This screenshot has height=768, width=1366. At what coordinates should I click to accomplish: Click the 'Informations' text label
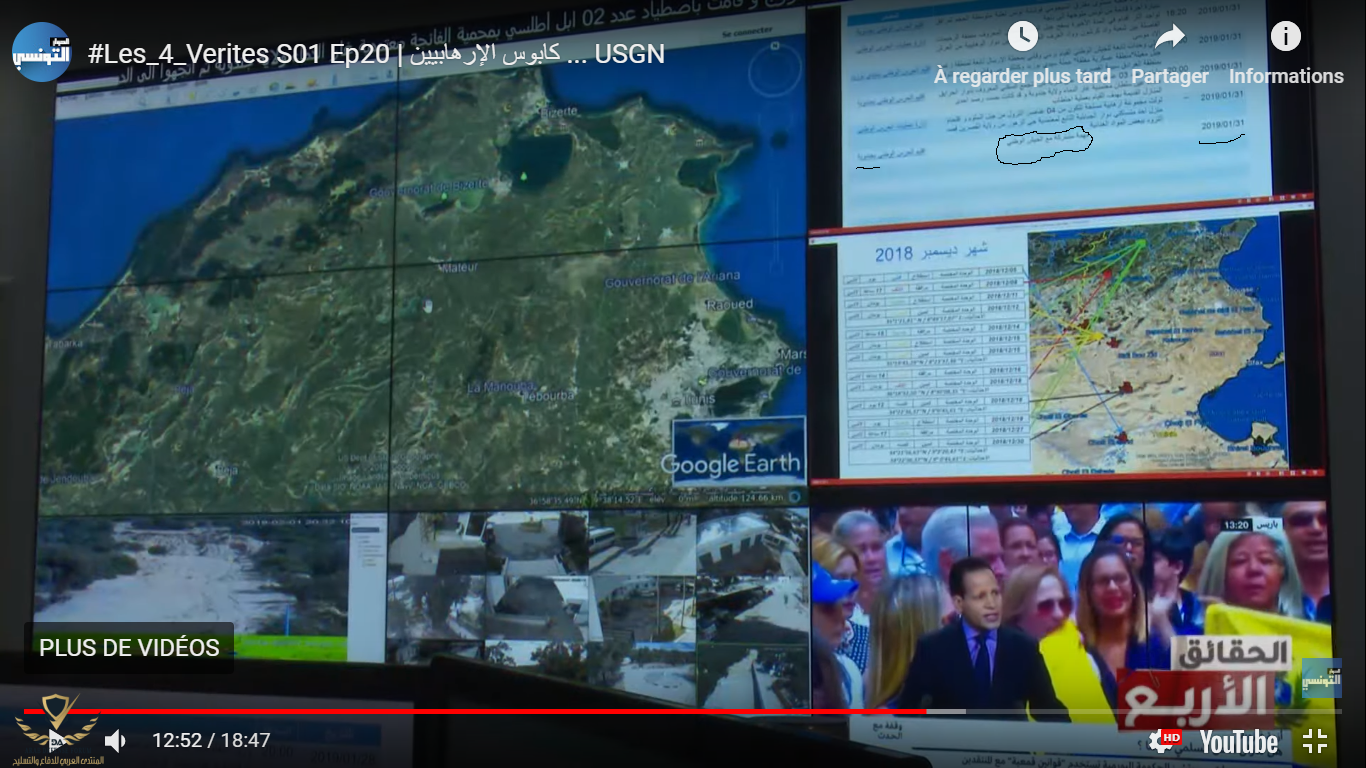(x=1285, y=76)
